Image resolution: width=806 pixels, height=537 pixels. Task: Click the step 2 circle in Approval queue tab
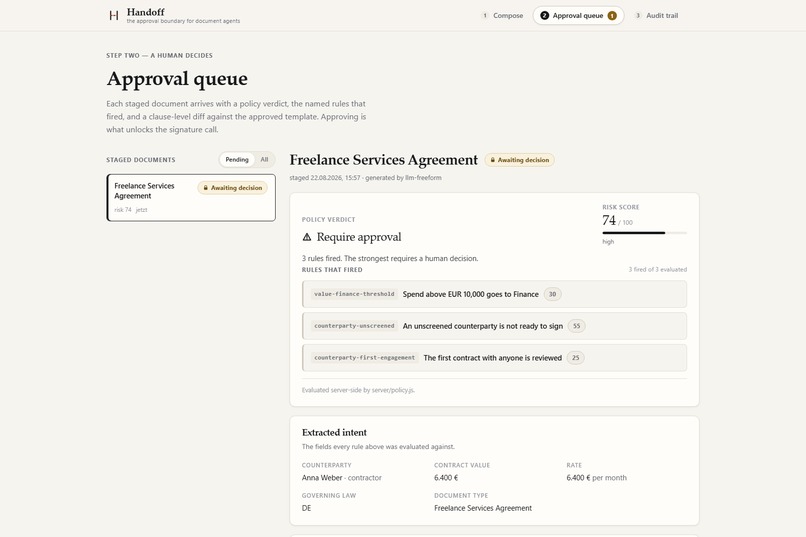pos(544,15)
